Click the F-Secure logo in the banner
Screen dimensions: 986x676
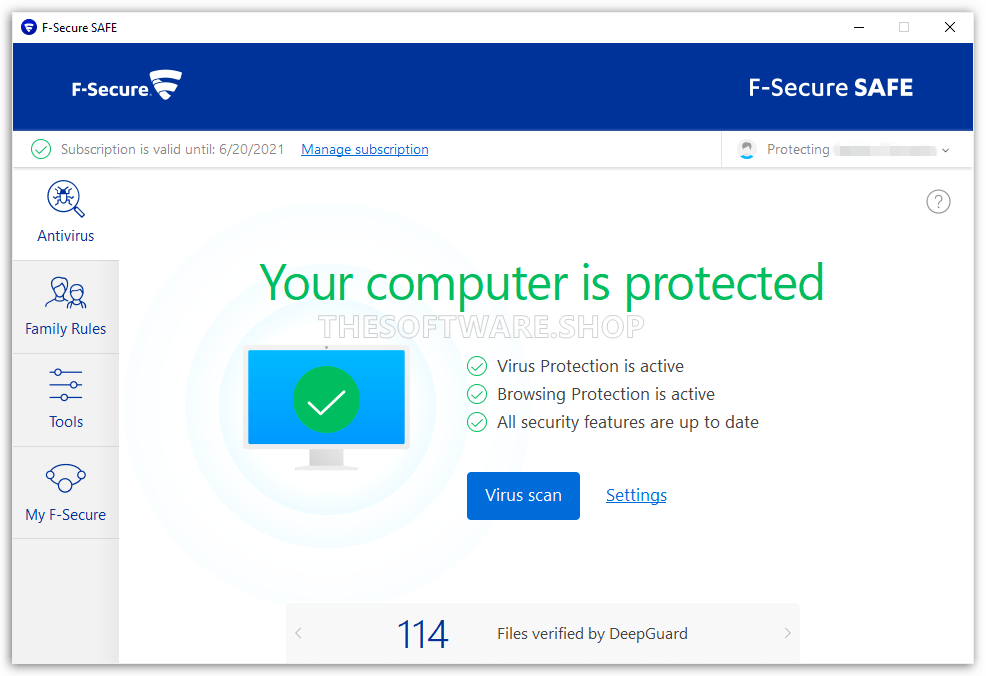[x=126, y=86]
